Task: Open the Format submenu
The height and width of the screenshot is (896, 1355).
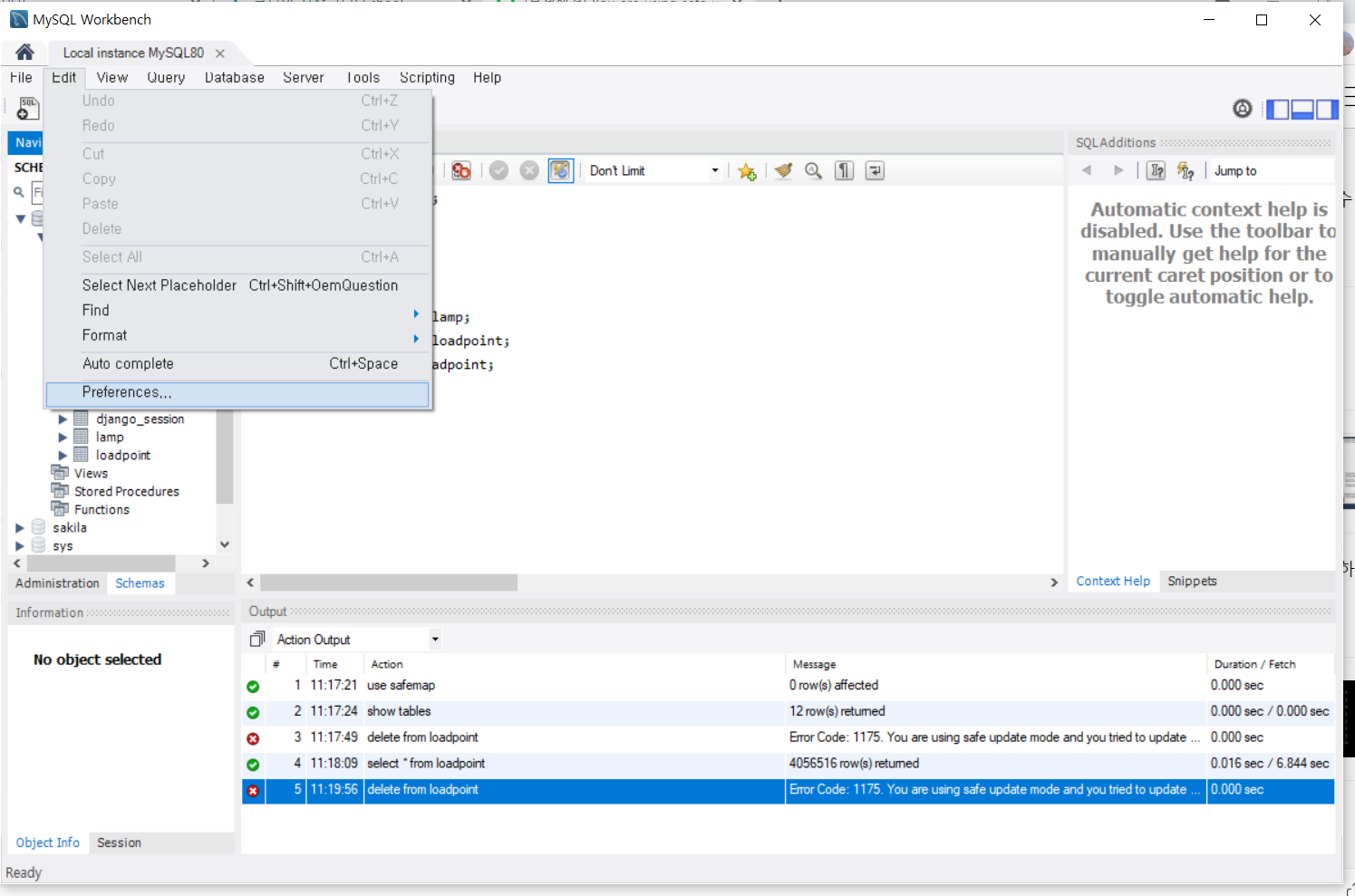Action: (x=237, y=335)
